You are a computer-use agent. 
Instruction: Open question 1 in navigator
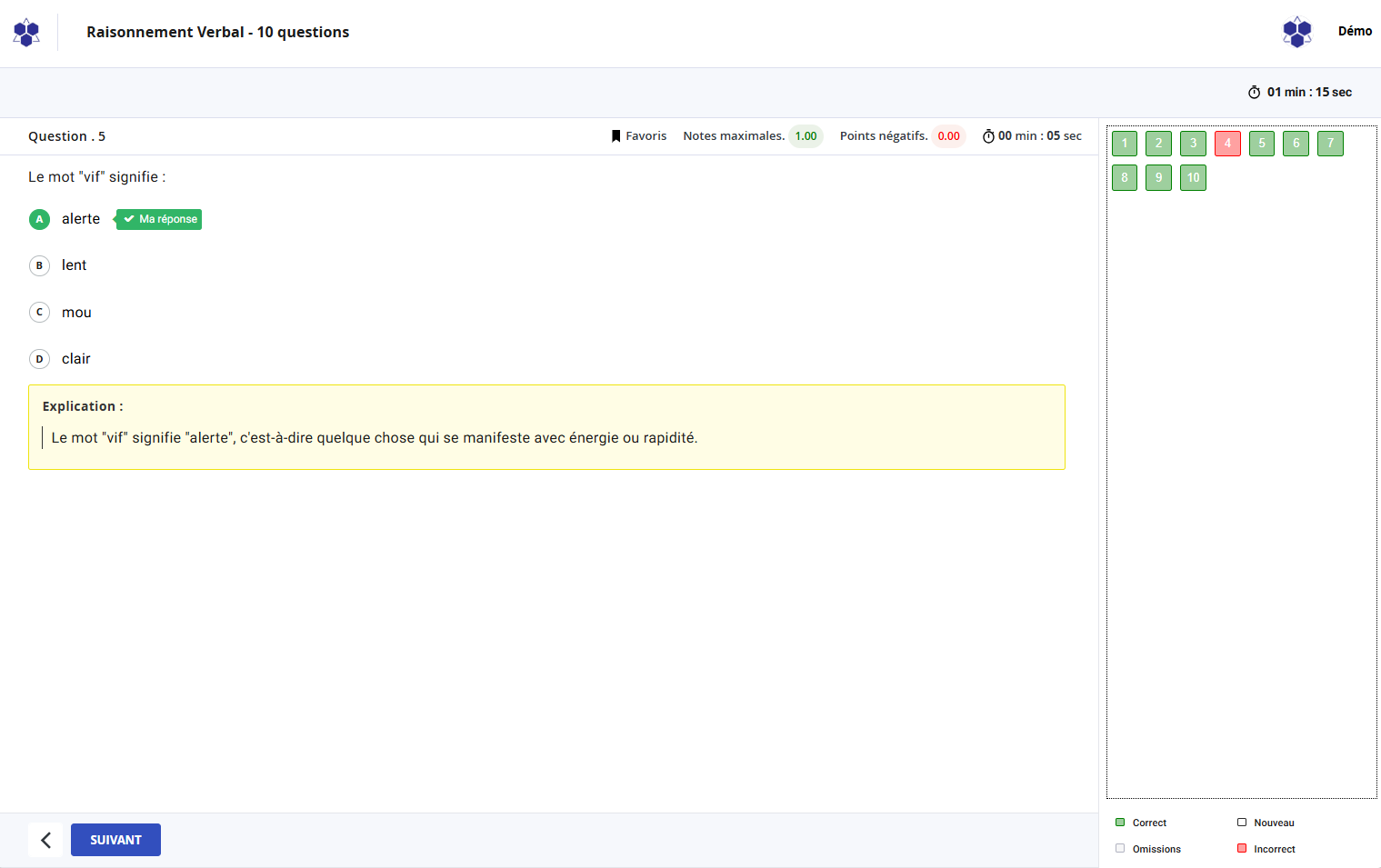[x=1125, y=144]
